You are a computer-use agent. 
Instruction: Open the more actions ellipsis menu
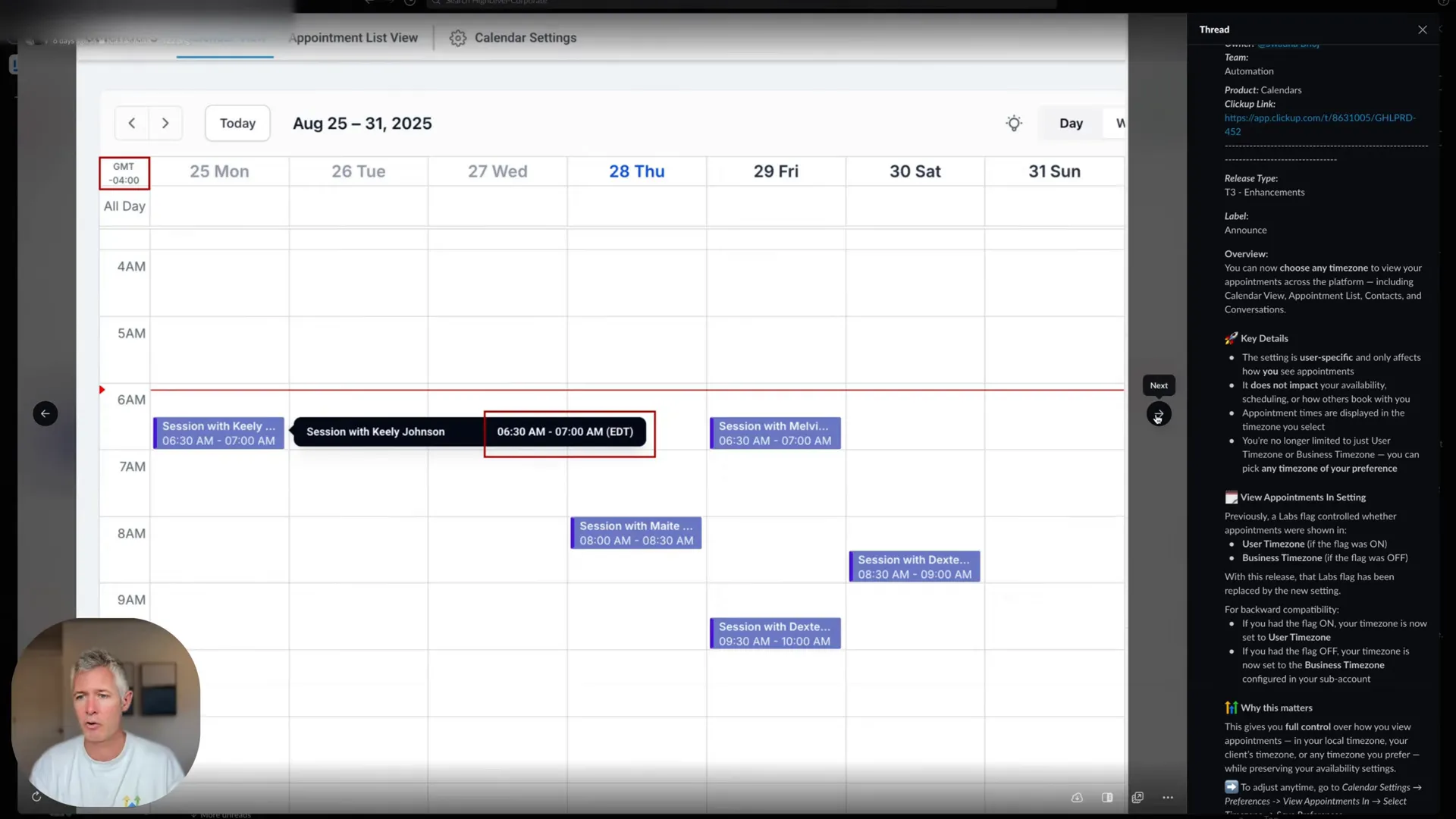point(1168,797)
